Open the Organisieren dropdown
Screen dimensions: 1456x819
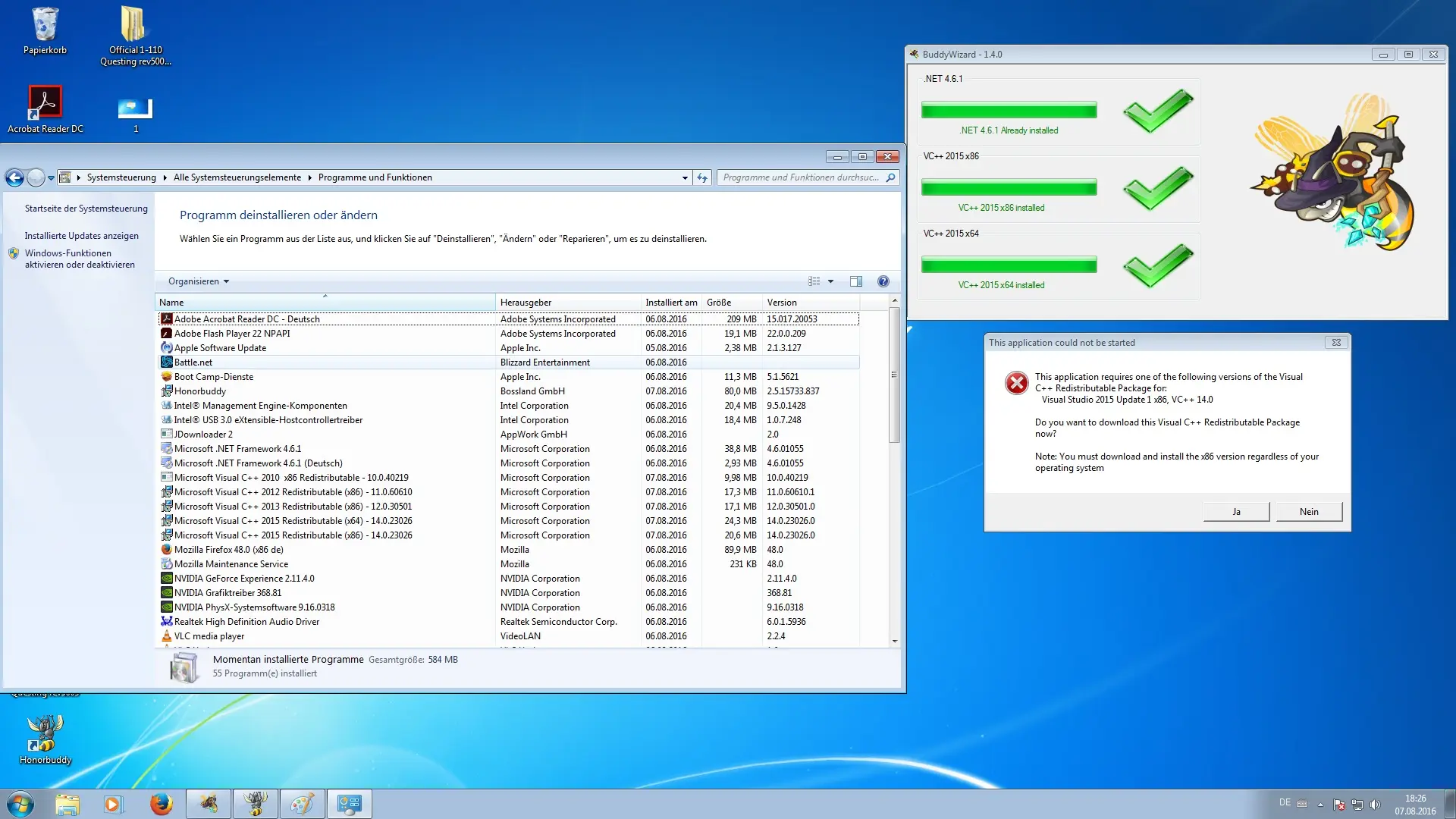199,281
